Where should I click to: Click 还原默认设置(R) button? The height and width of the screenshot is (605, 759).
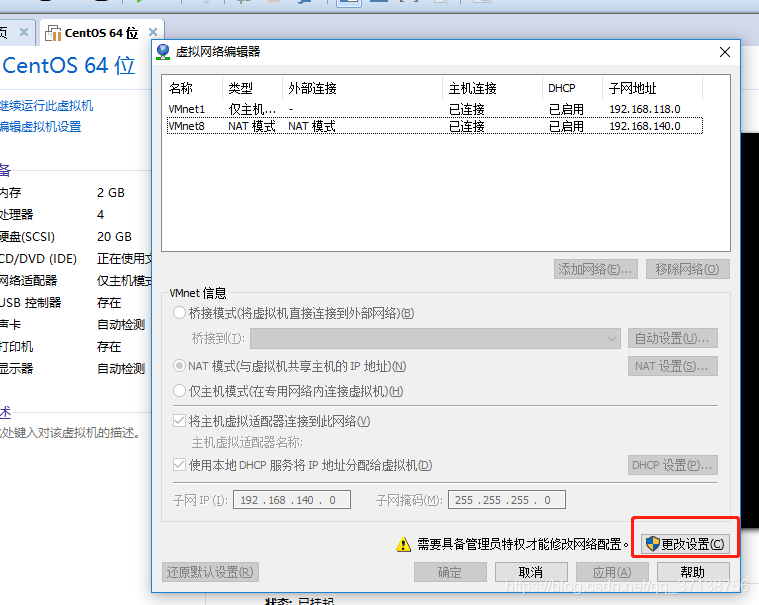coord(210,572)
